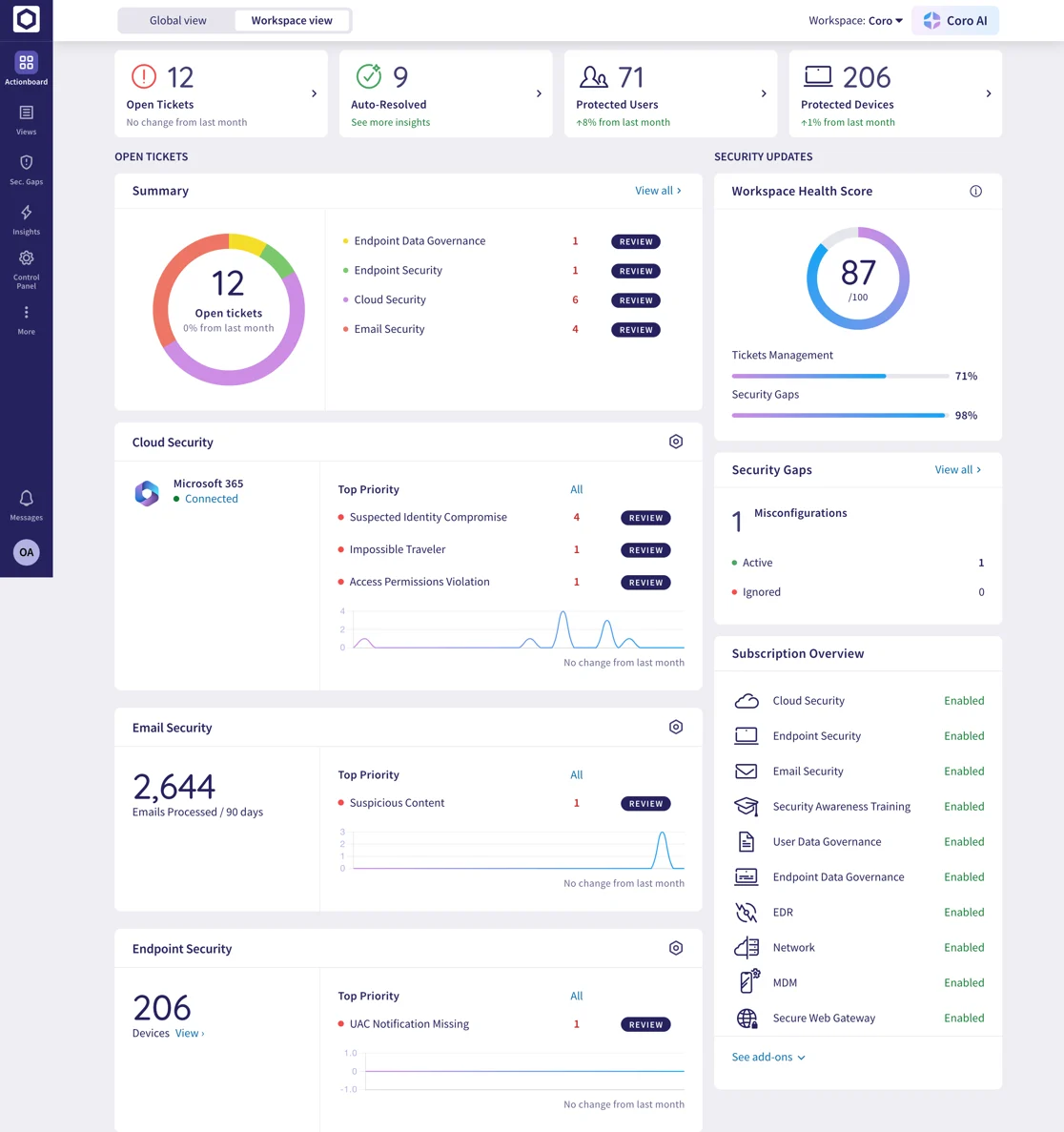Open the Workspace: Coro dropdown

pyautogui.click(x=855, y=20)
